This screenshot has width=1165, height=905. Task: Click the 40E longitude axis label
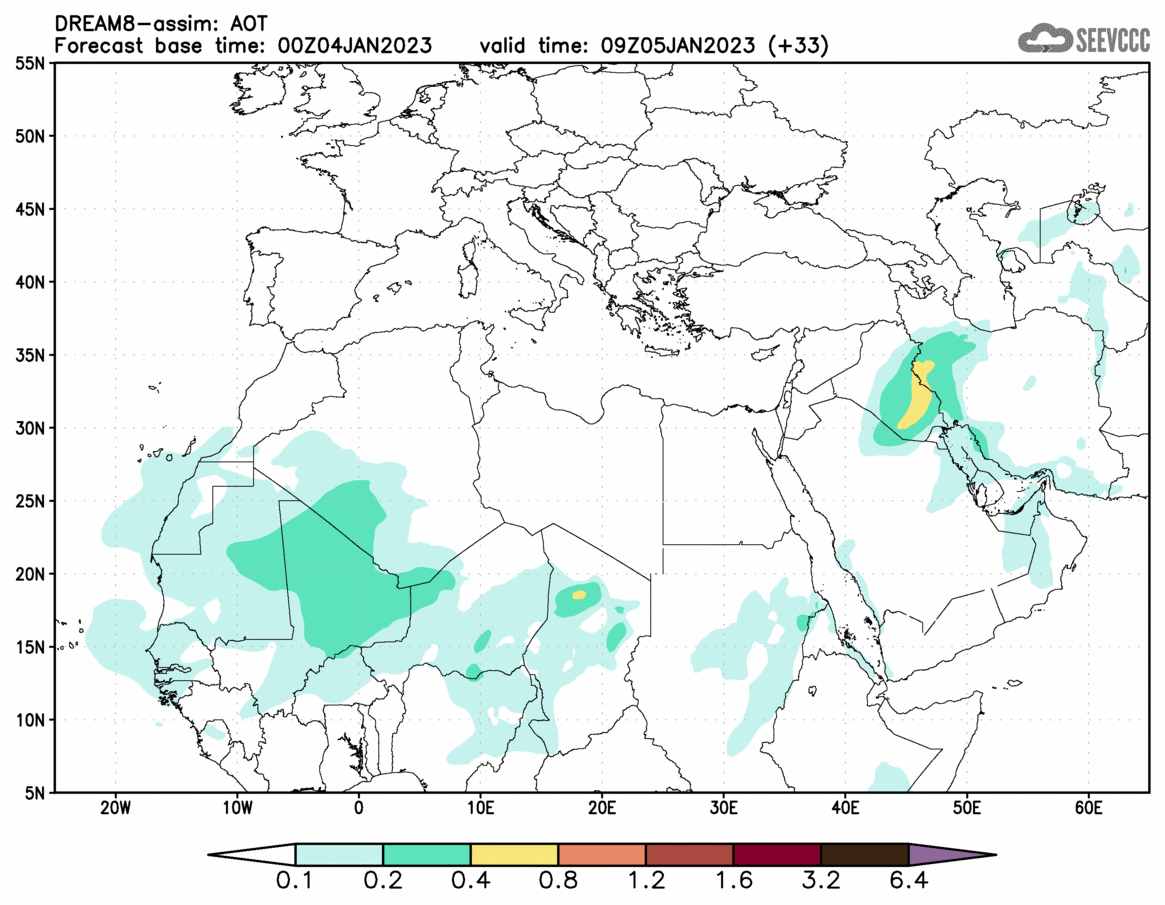(846, 808)
